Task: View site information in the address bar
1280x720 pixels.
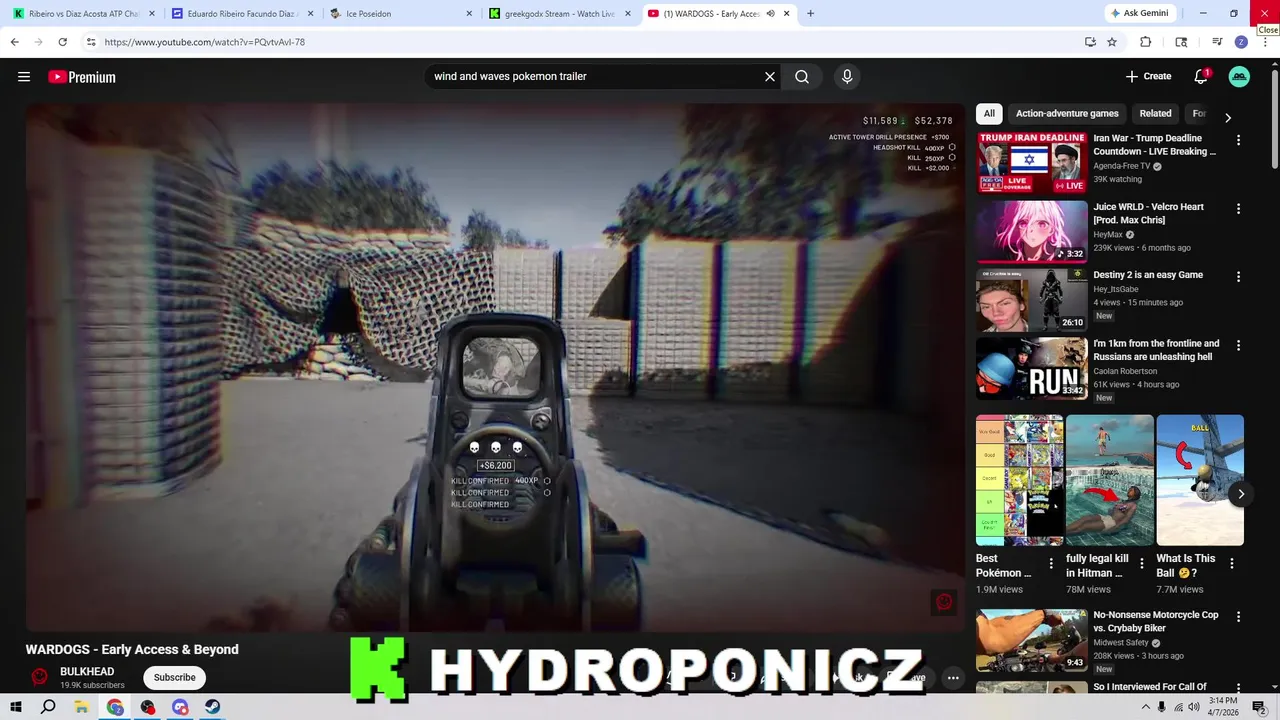Action: pyautogui.click(x=91, y=42)
